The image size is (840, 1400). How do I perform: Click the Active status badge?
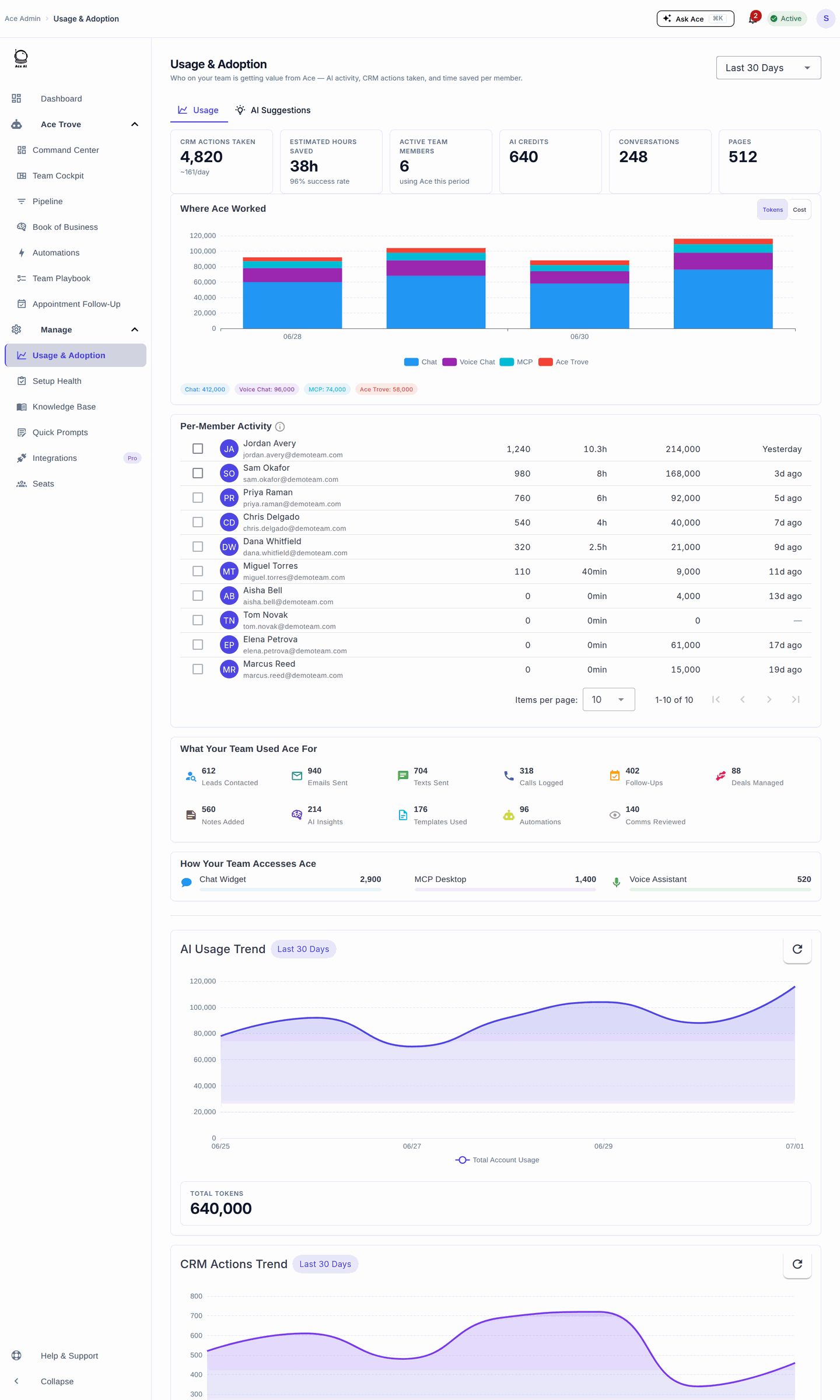click(787, 19)
